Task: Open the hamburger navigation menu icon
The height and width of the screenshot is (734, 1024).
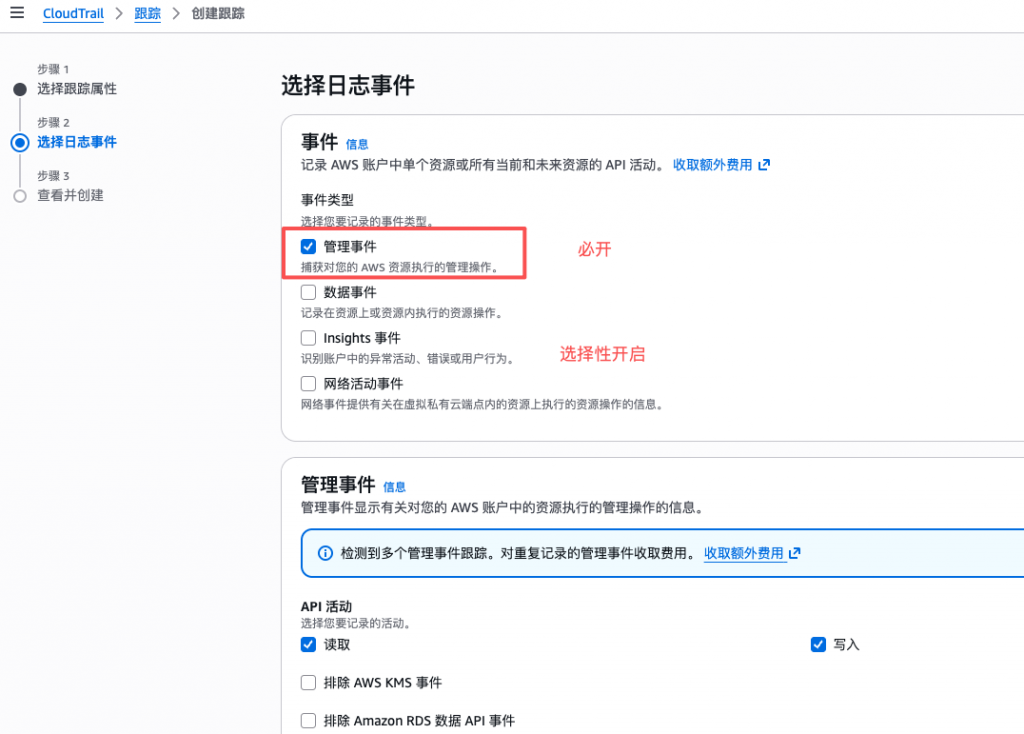Action: [x=17, y=13]
